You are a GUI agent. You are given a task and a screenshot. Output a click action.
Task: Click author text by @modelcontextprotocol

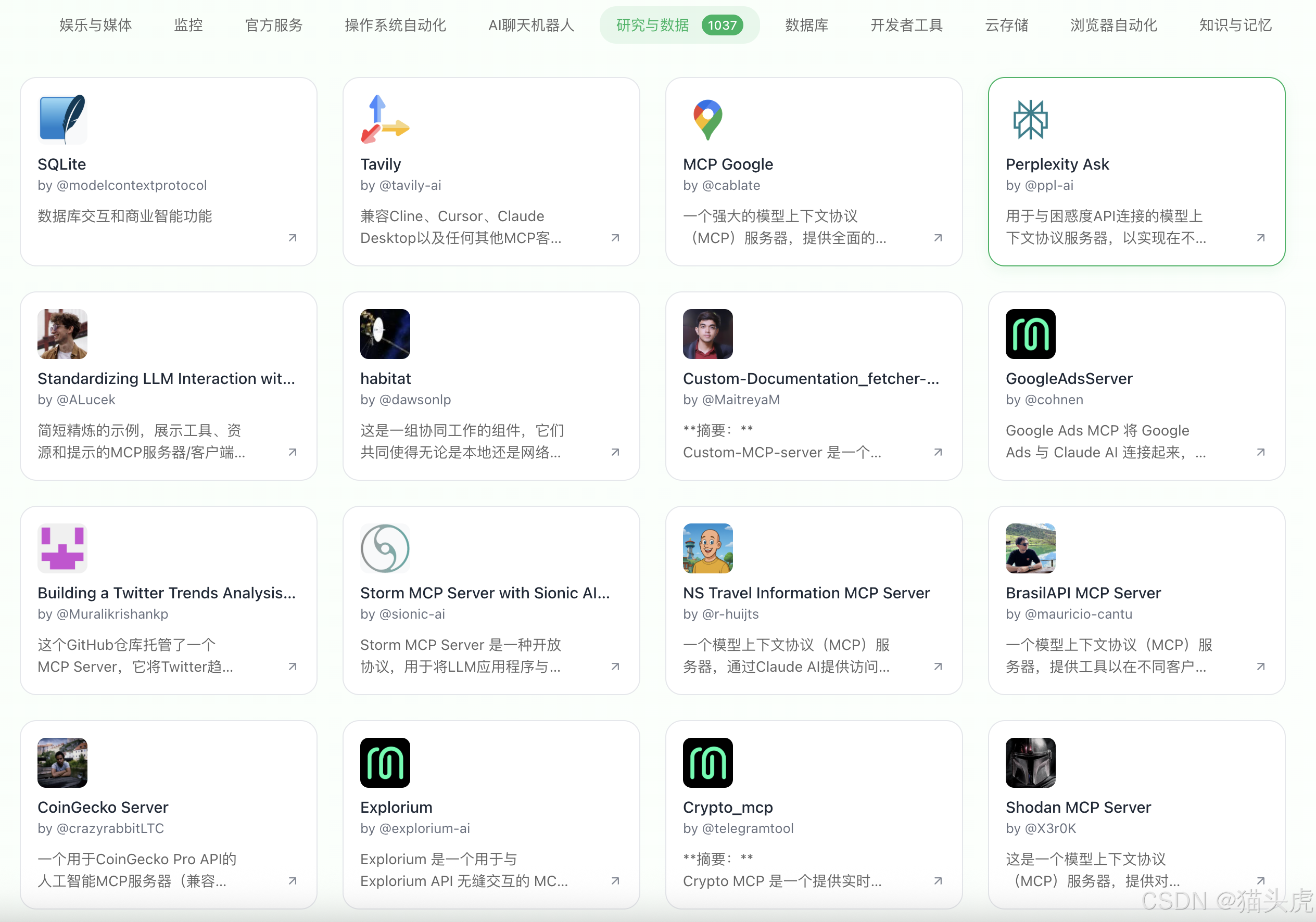click(x=122, y=186)
